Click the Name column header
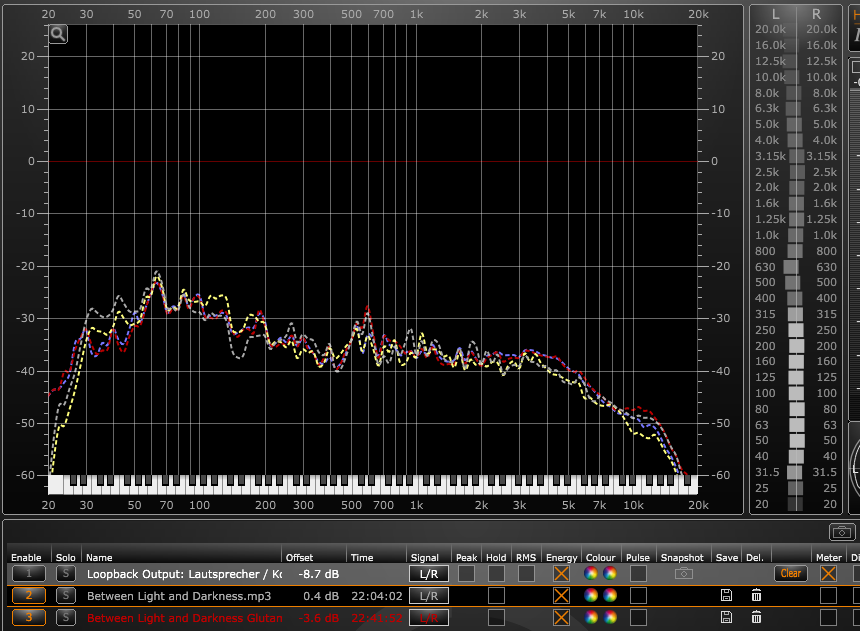Viewport: 860px width, 631px height. coord(99,557)
